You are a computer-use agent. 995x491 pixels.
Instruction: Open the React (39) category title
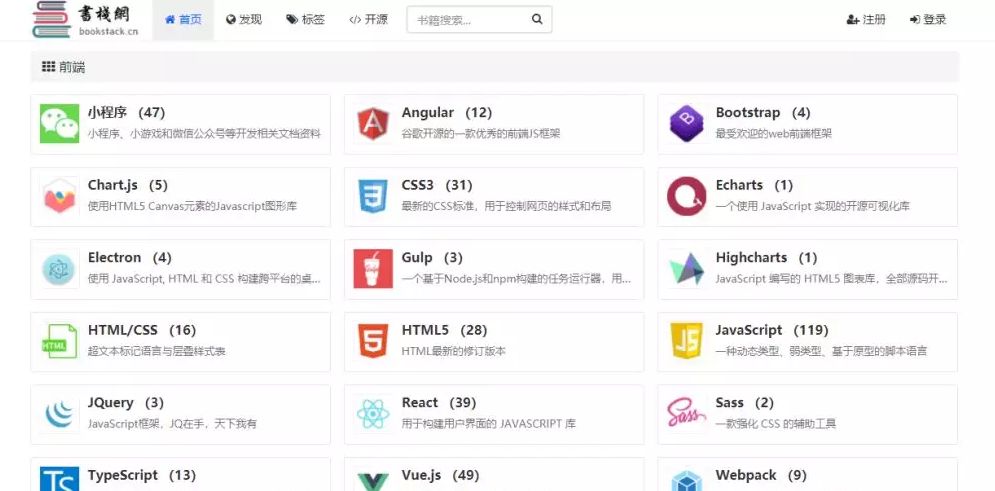(x=438, y=403)
